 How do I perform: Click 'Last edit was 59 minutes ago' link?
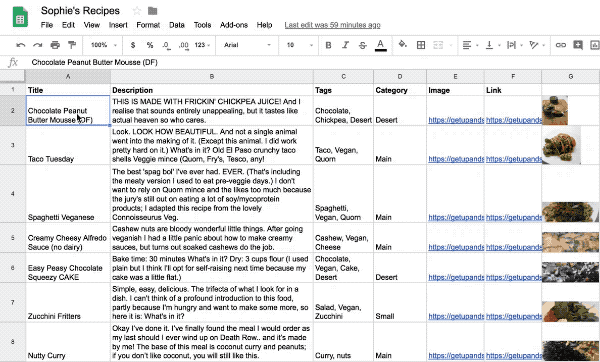coord(333,25)
